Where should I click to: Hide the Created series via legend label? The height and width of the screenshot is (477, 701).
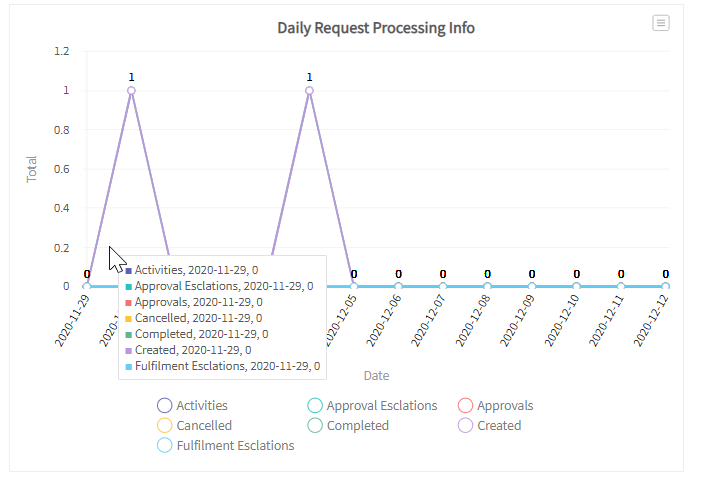(x=499, y=426)
